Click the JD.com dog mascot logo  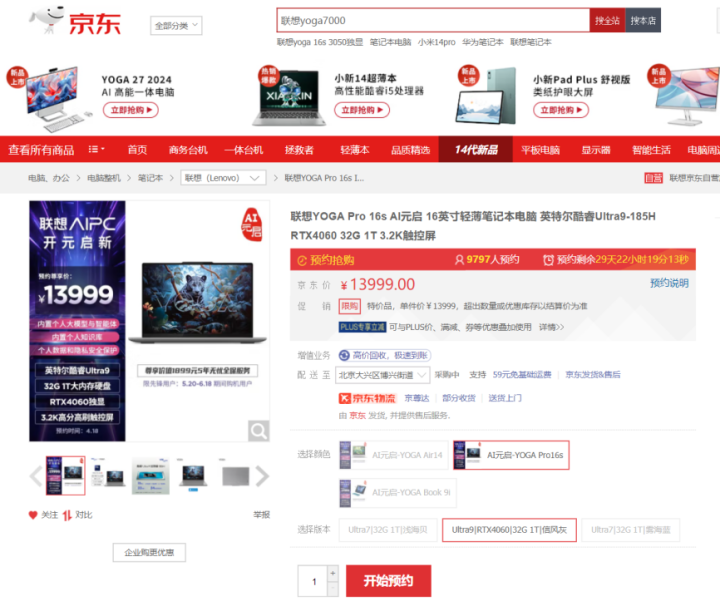click(46, 20)
